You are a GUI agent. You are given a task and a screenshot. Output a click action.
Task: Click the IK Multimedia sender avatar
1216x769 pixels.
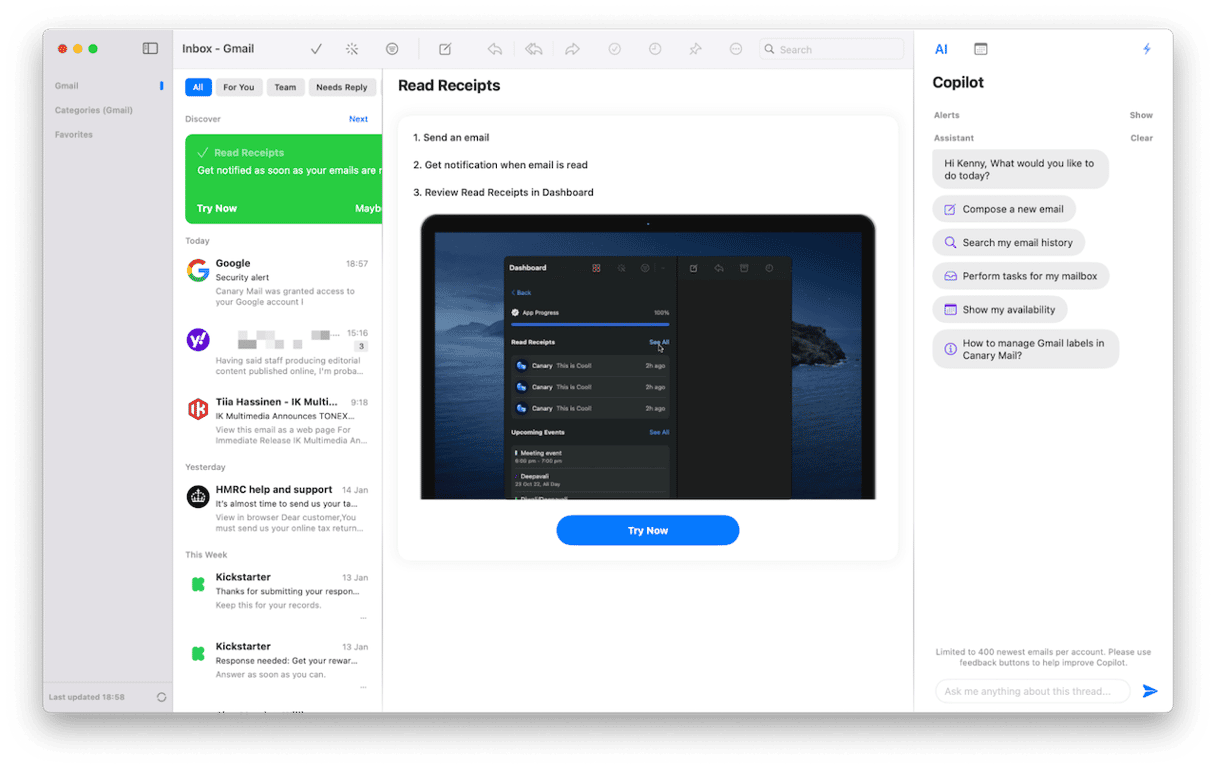pyautogui.click(x=198, y=409)
